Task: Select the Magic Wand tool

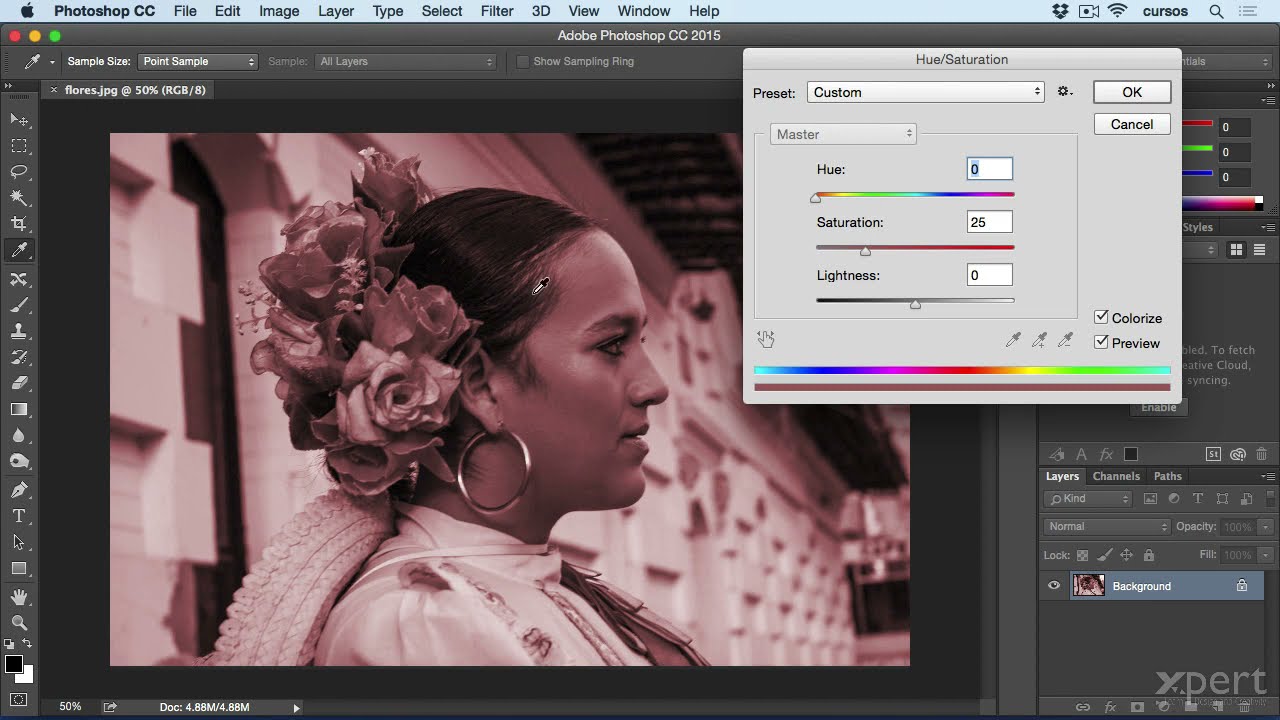Action: [19, 198]
